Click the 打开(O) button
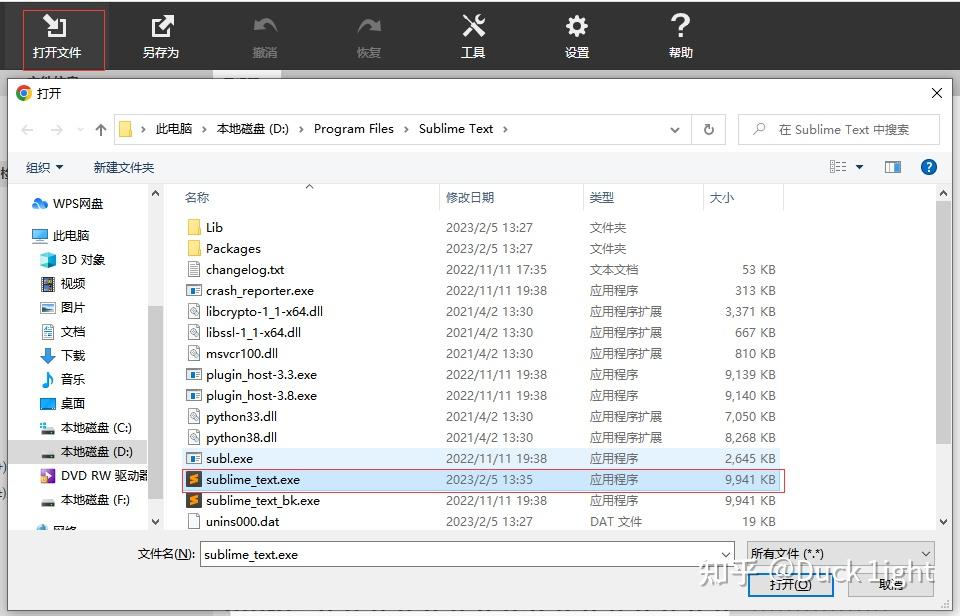The width and height of the screenshot is (960, 616). [789, 585]
